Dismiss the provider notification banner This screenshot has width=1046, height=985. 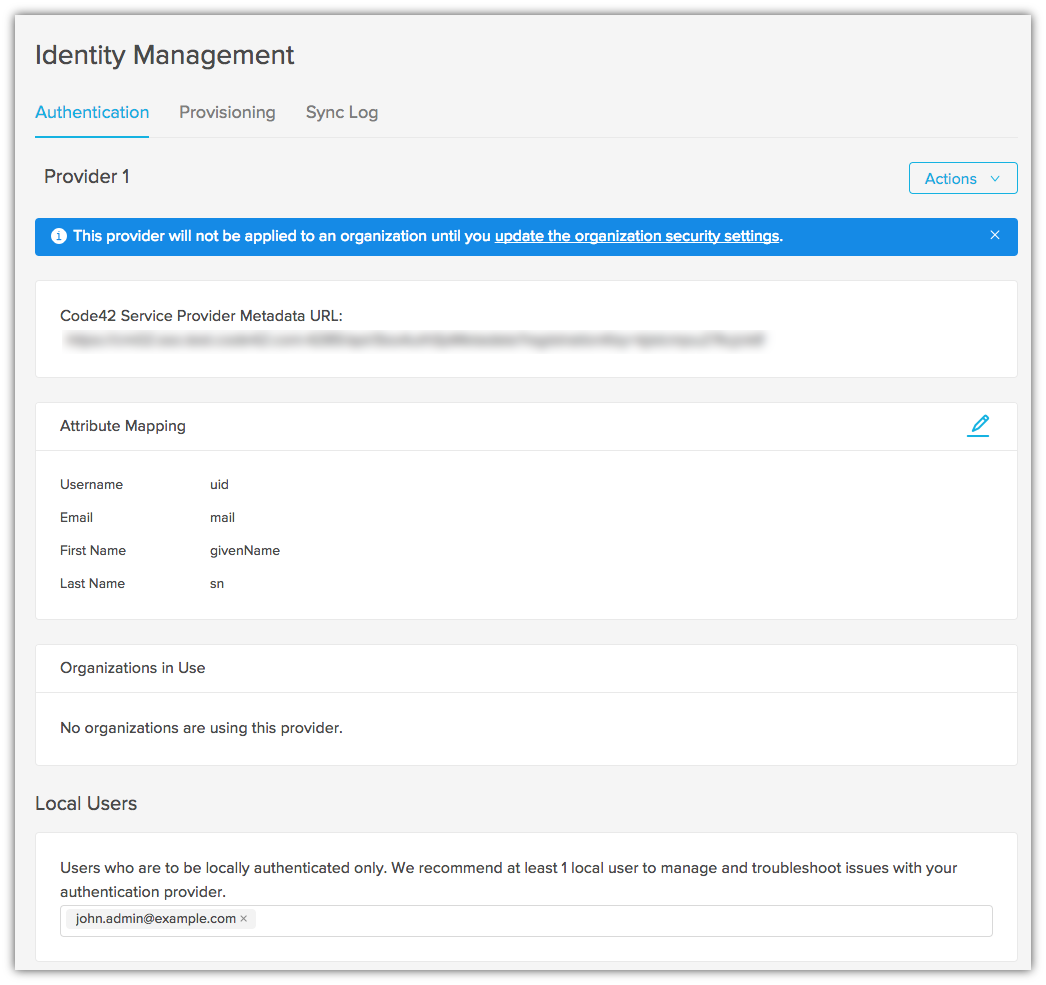point(995,235)
